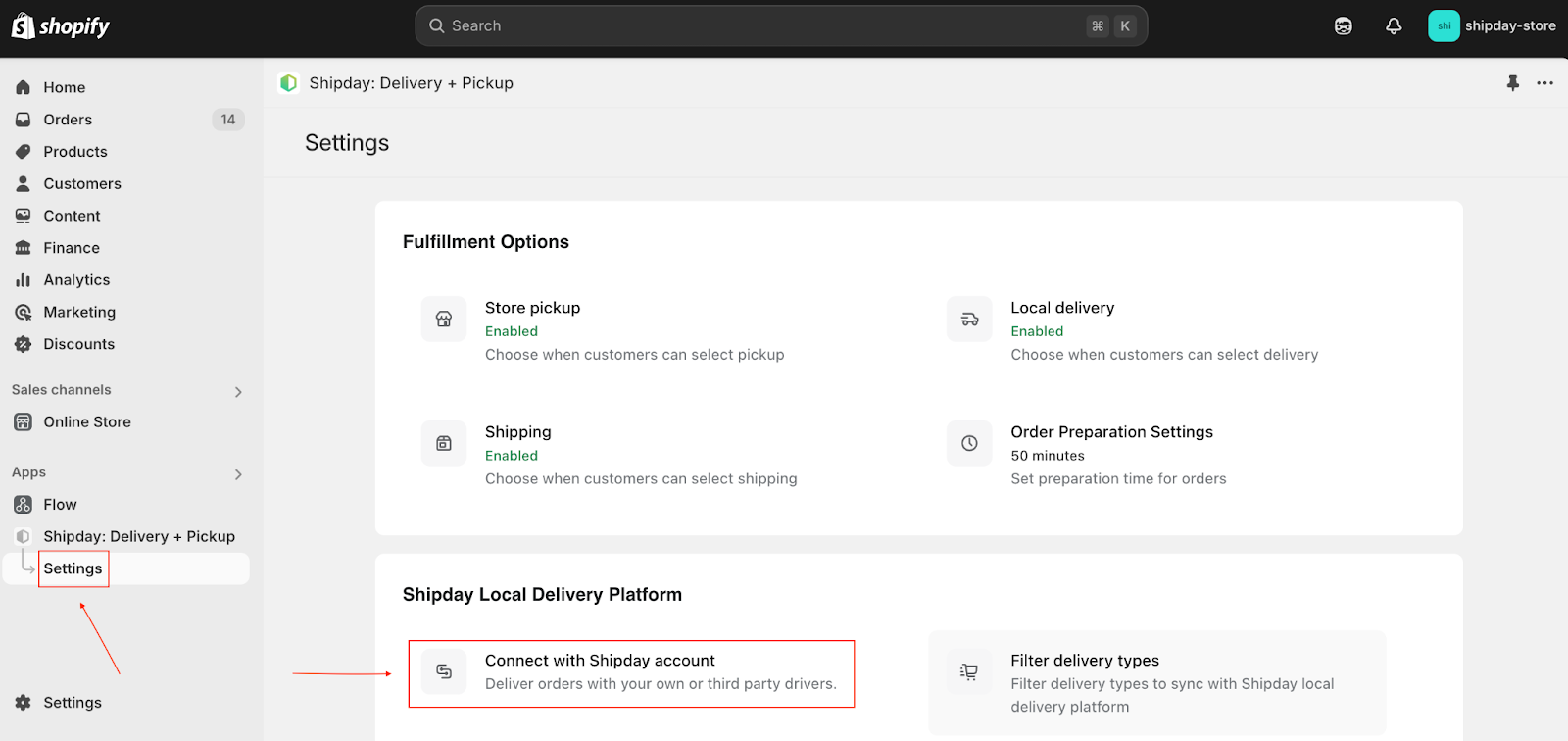Click the Local delivery truck icon

click(x=969, y=320)
